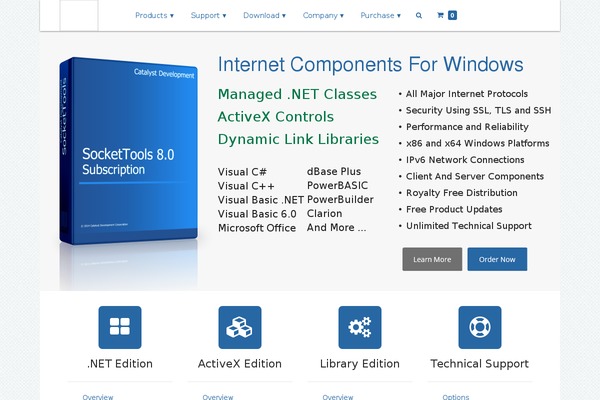600x400 pixels.
Task: Open the Purchase menu
Action: 380,16
